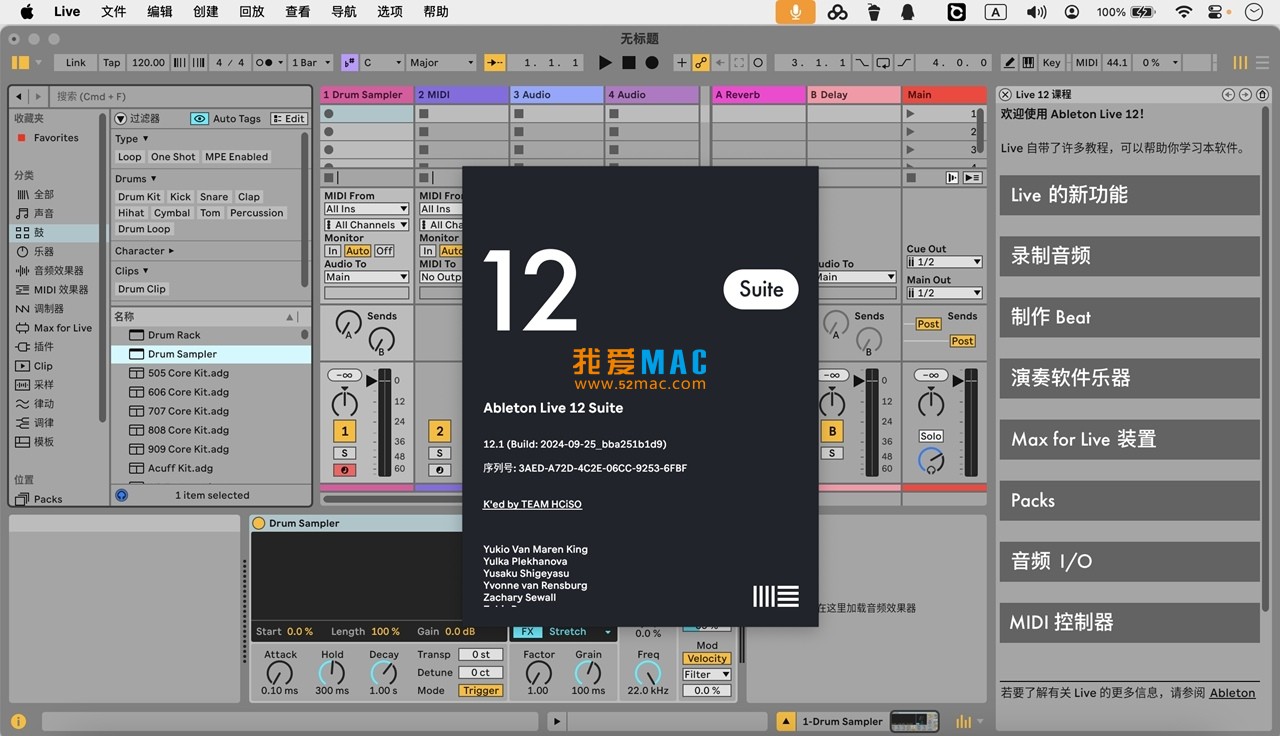Image resolution: width=1280 pixels, height=736 pixels.
Task: Click the purple scale mode flat-sharp icon
Action: pos(350,62)
